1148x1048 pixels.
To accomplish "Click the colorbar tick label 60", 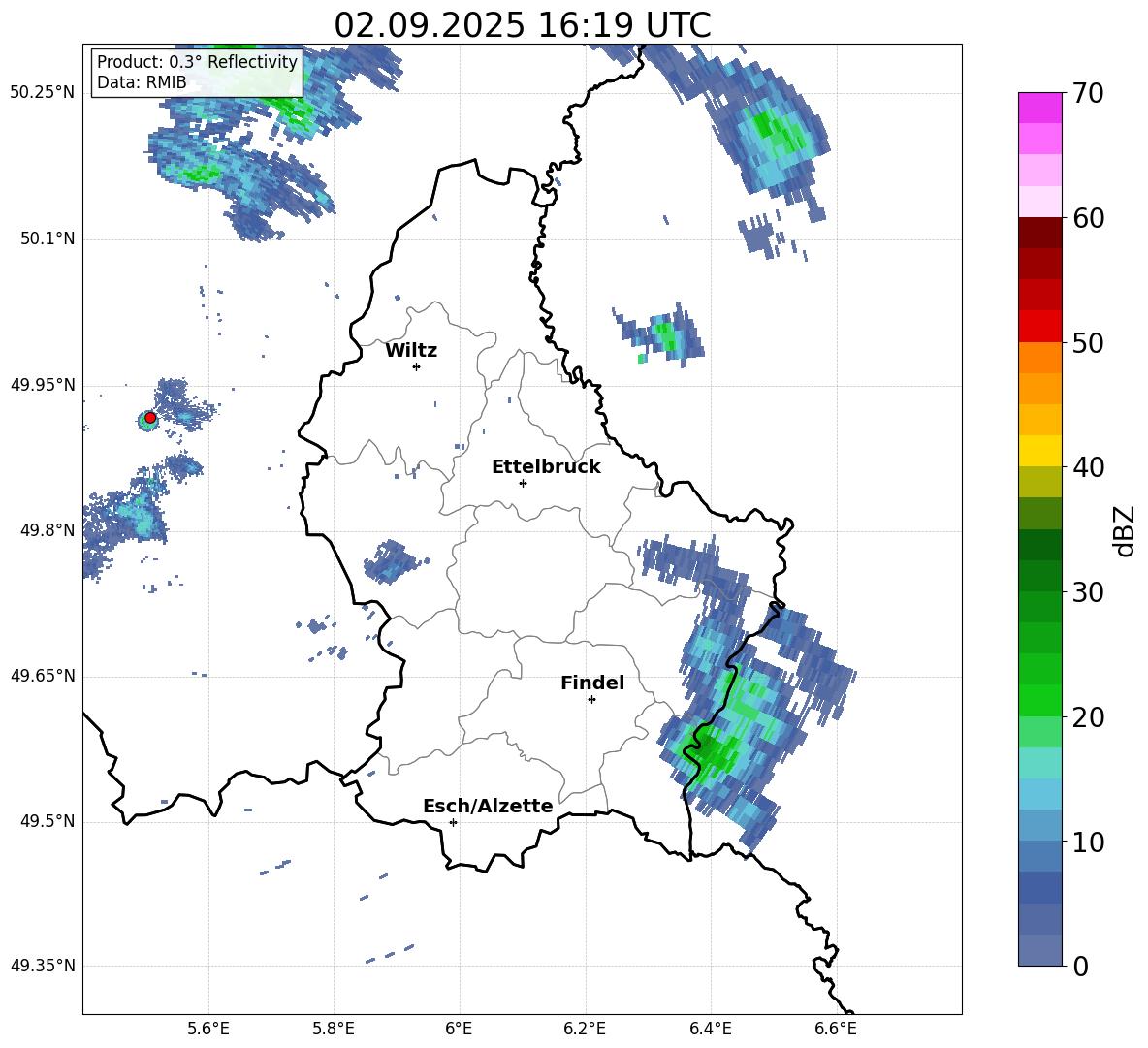I will click(1088, 218).
